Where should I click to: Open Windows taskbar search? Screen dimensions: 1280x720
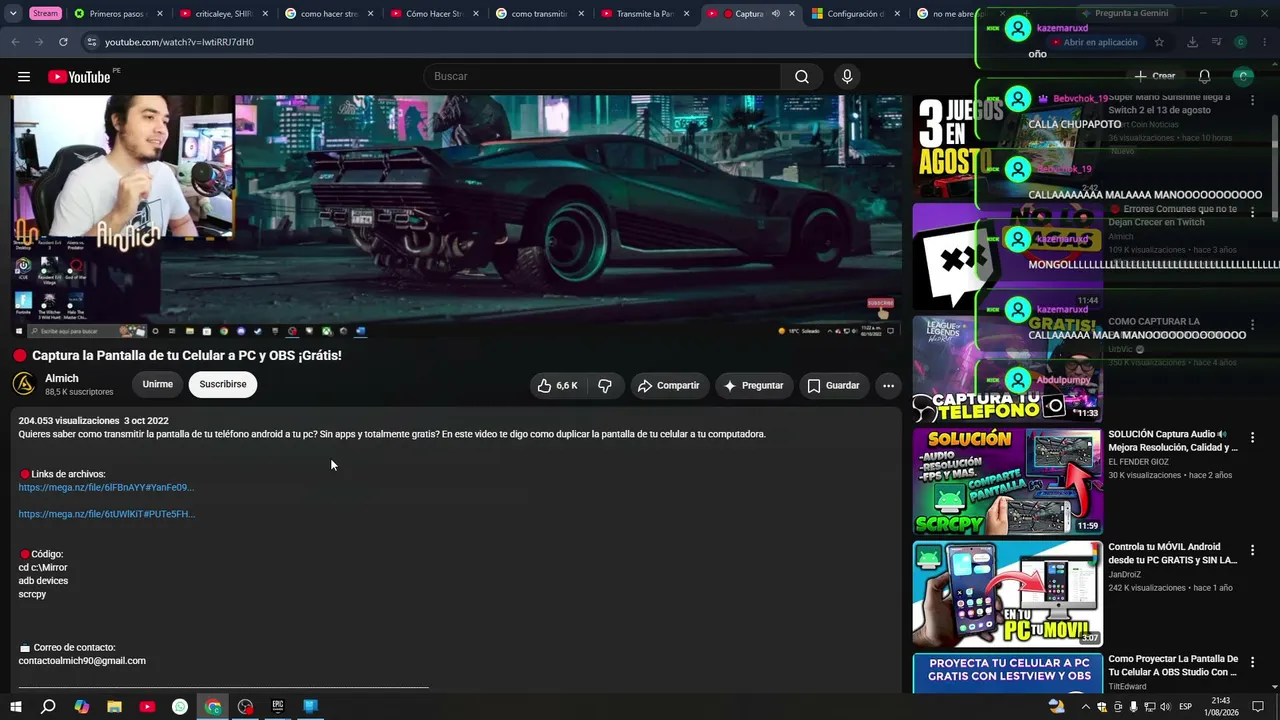click(x=48, y=707)
